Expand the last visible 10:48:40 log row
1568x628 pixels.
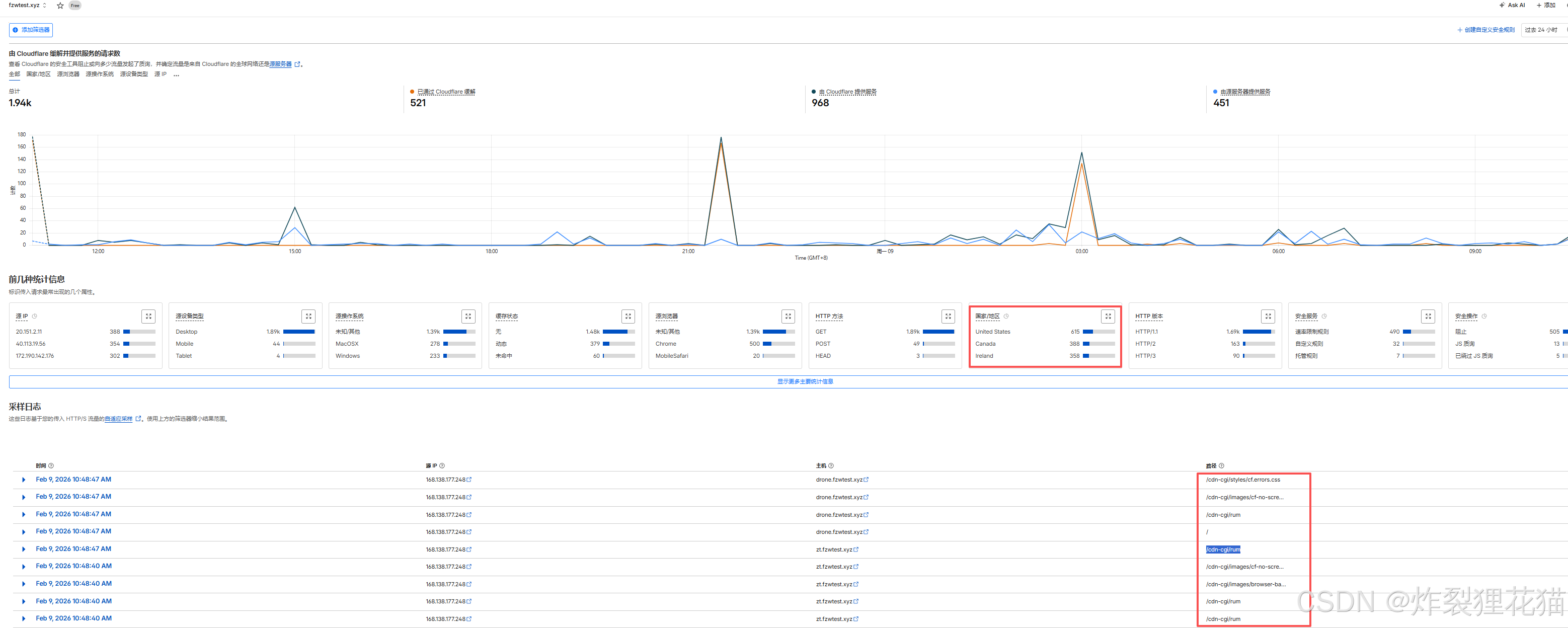pyautogui.click(x=24, y=619)
